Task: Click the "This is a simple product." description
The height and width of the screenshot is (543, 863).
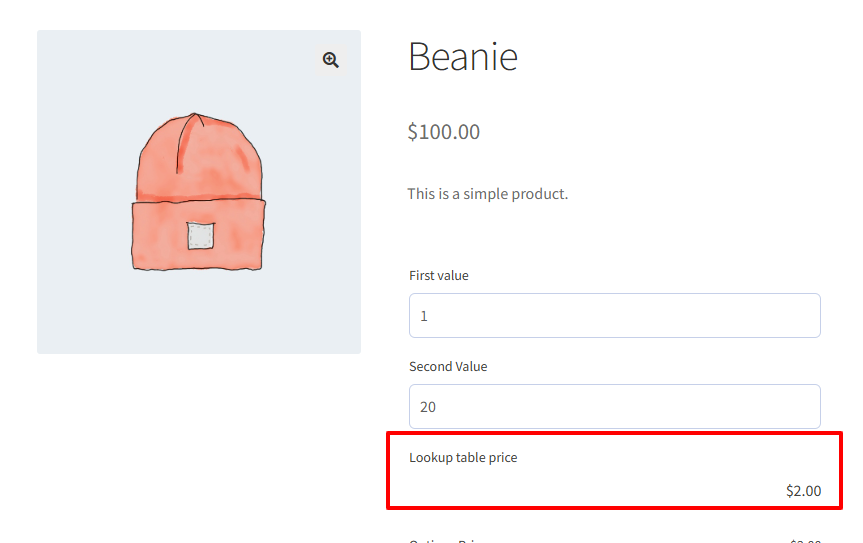Action: (x=488, y=194)
